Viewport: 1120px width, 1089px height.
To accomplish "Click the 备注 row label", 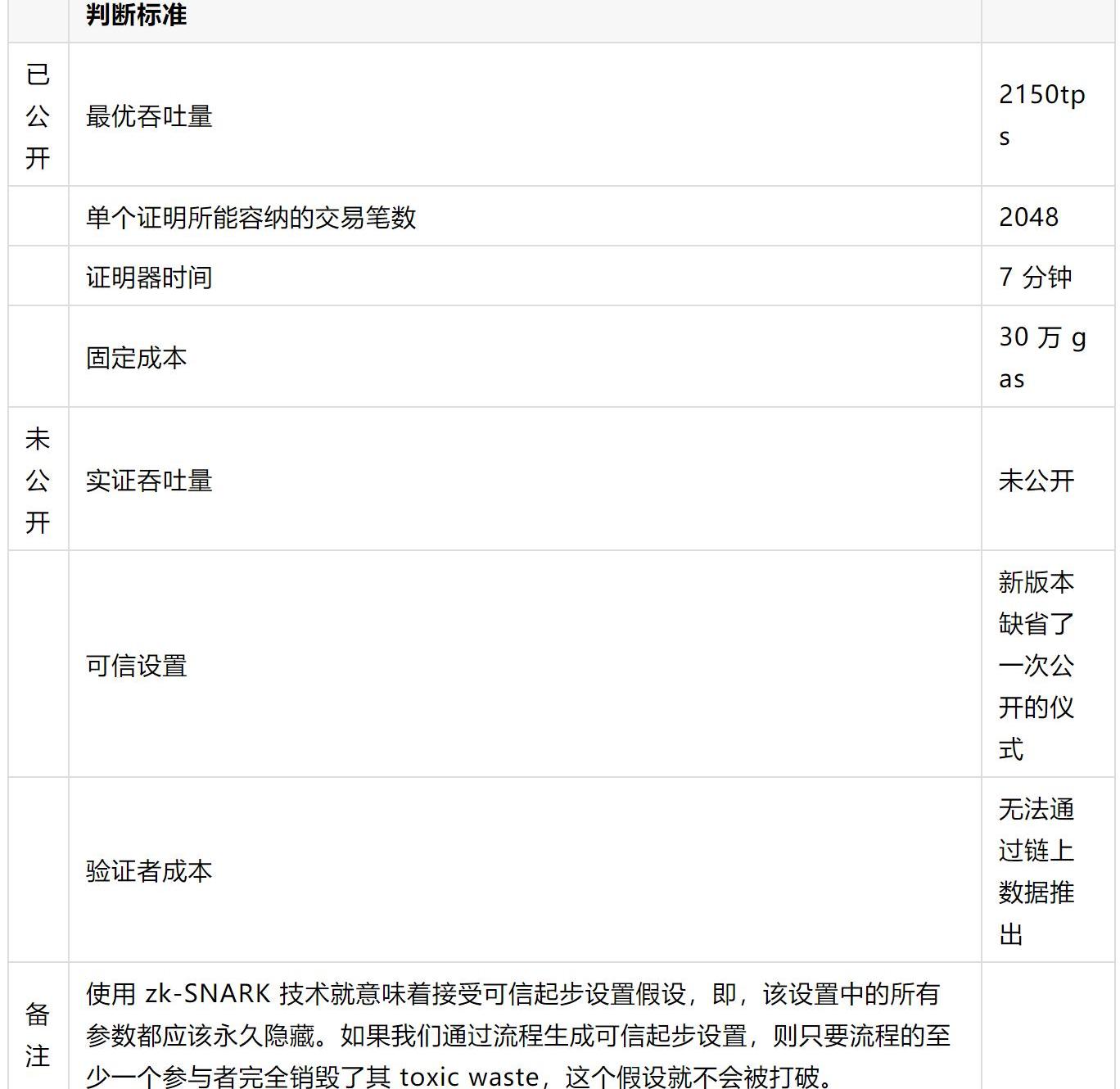I will (x=38, y=1035).
